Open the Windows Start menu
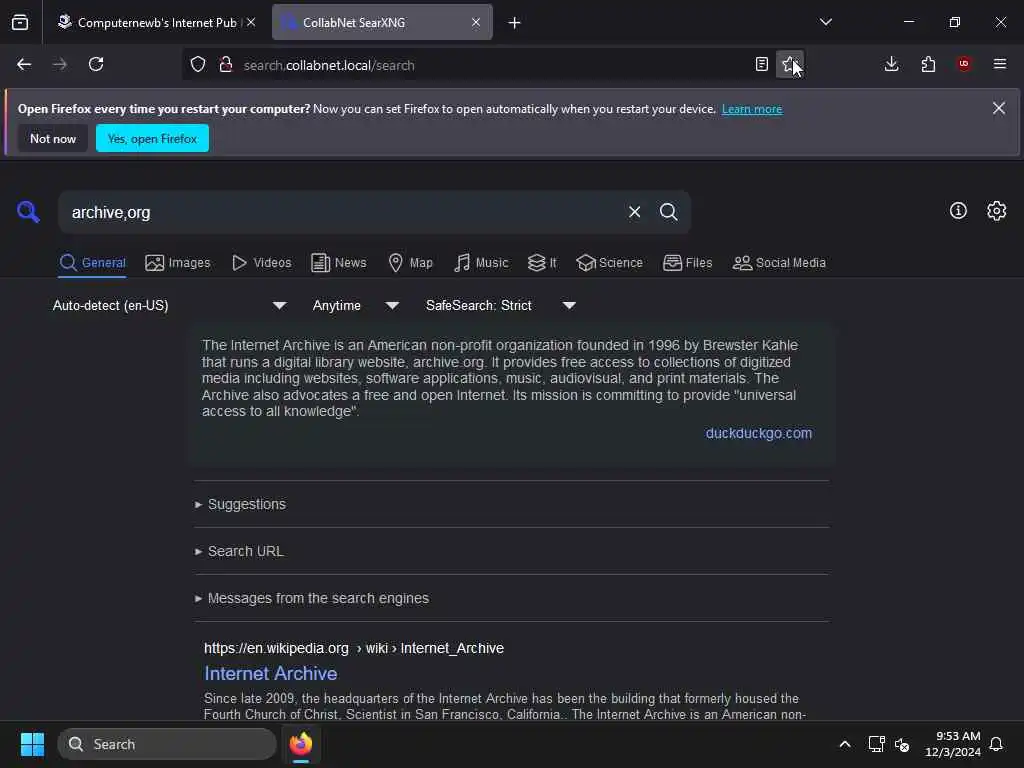The image size is (1024, 768). coord(32,744)
